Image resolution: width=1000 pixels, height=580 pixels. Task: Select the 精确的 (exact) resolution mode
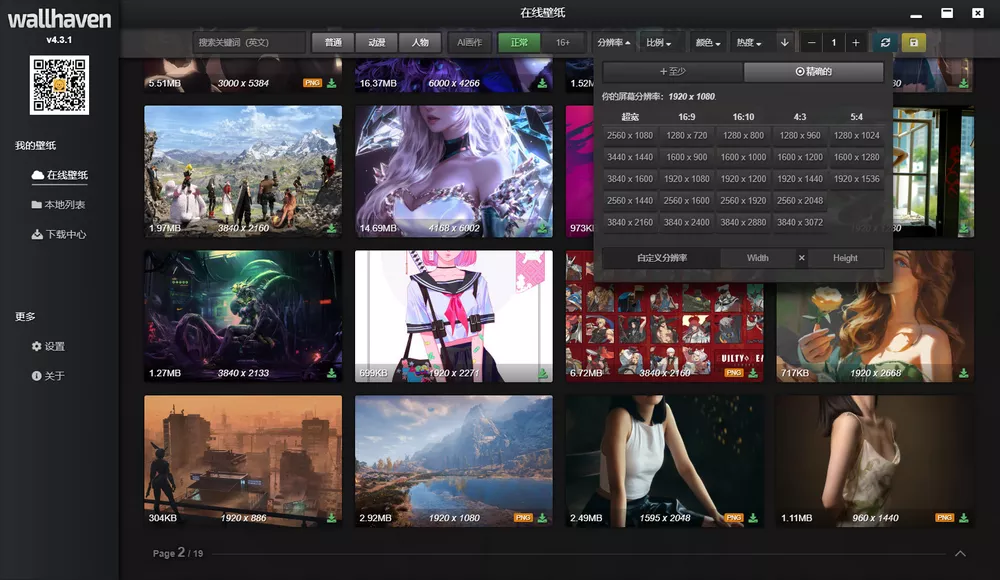point(813,71)
